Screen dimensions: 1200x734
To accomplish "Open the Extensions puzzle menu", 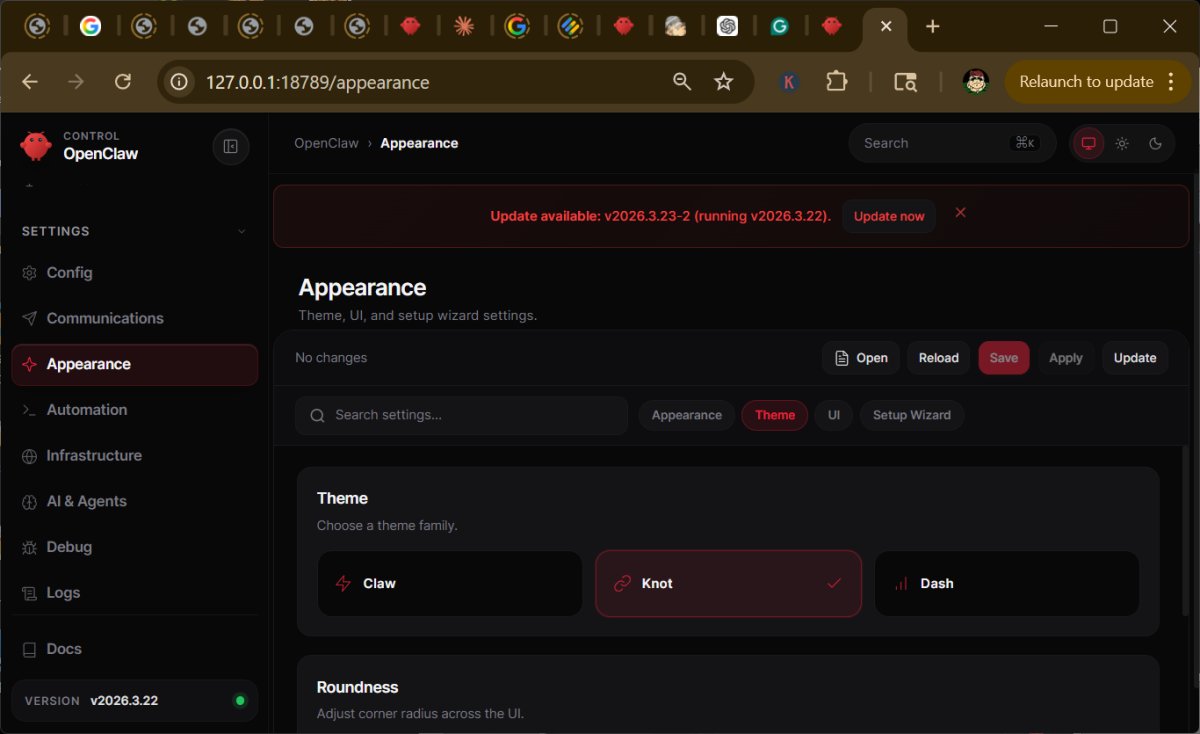I will (837, 82).
